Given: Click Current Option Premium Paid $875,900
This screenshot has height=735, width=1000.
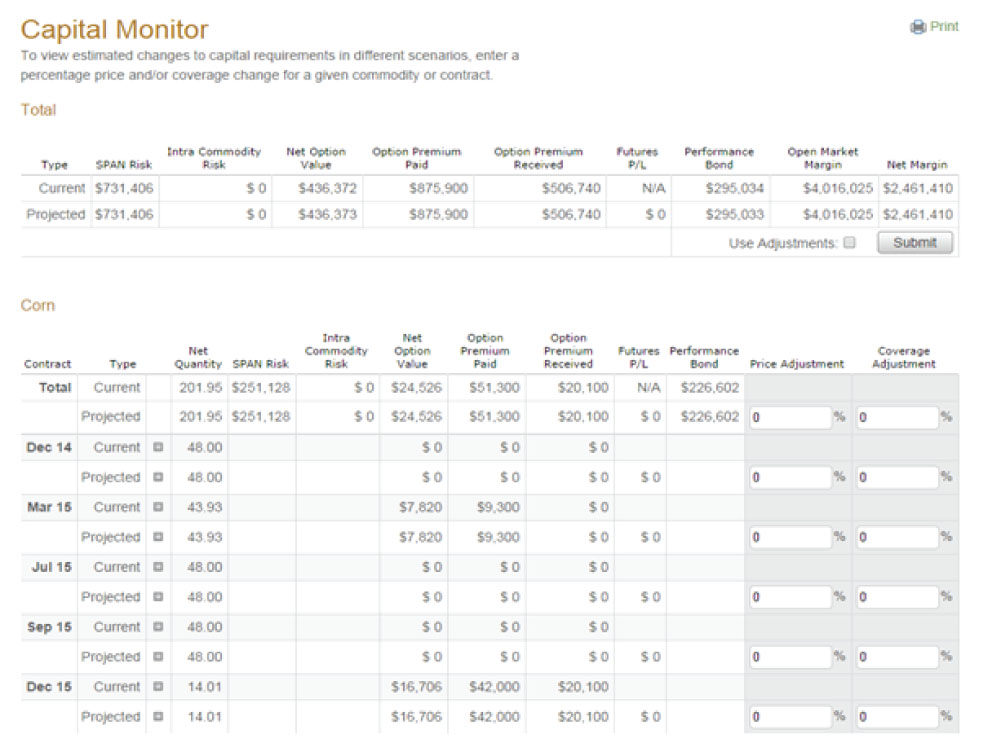Looking at the screenshot, I should [x=438, y=188].
